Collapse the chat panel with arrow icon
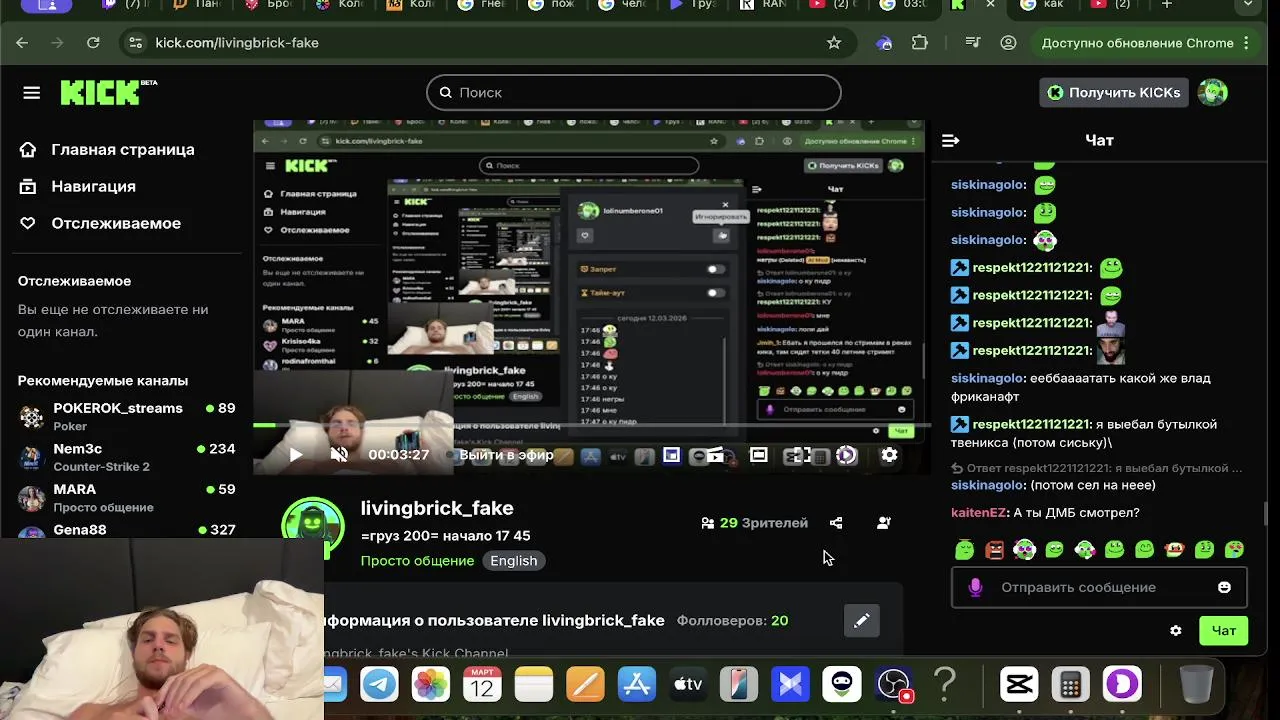Screen dimensions: 1280x720 pos(951,141)
